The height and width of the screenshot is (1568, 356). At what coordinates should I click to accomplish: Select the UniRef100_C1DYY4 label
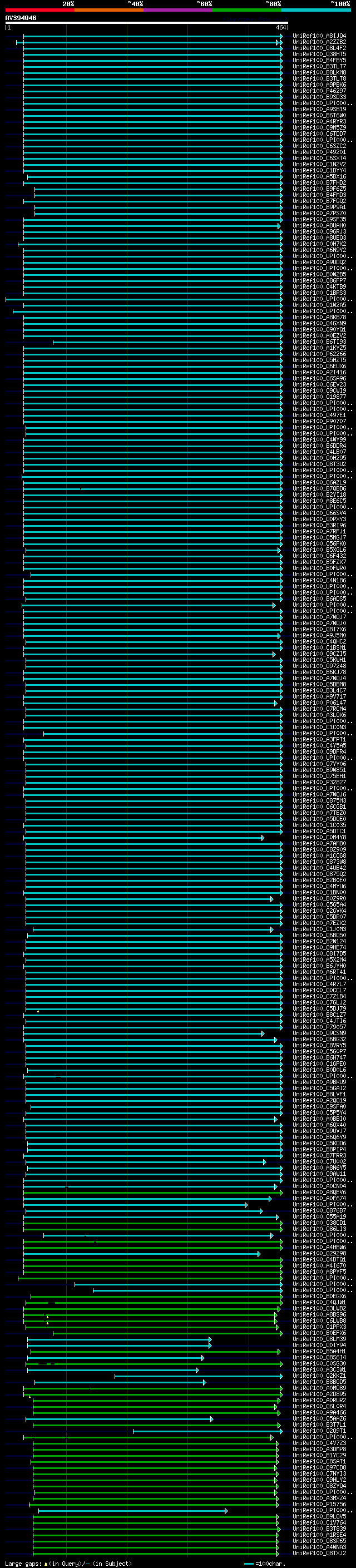pos(319,170)
